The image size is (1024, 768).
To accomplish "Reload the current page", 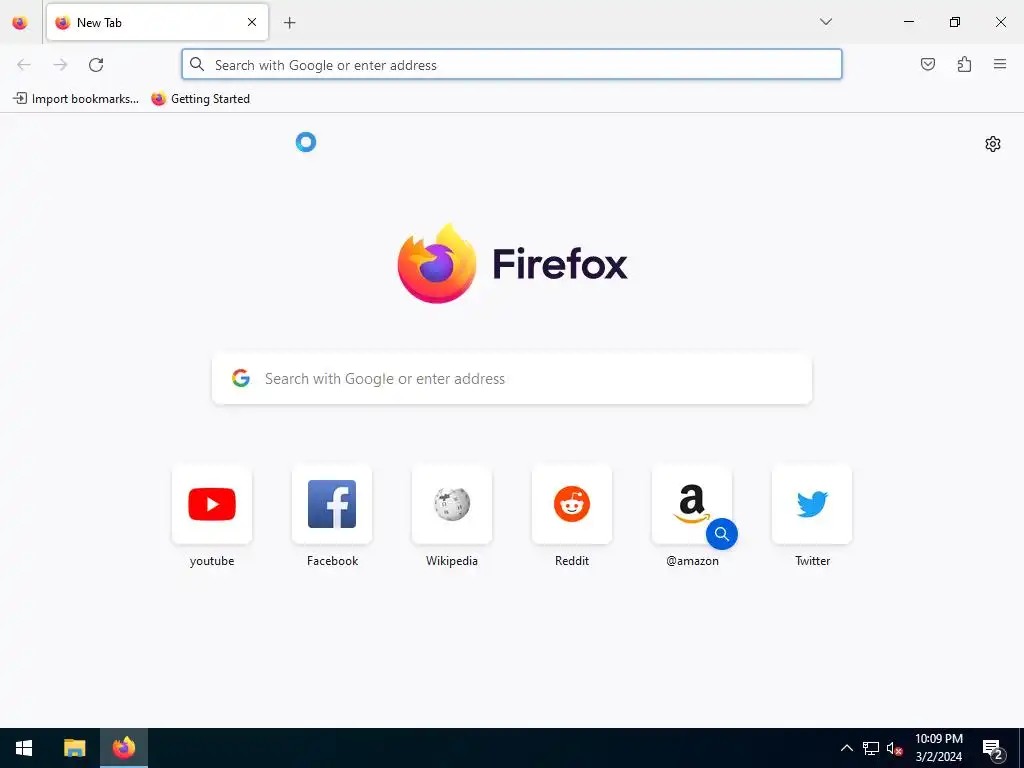I will [96, 65].
